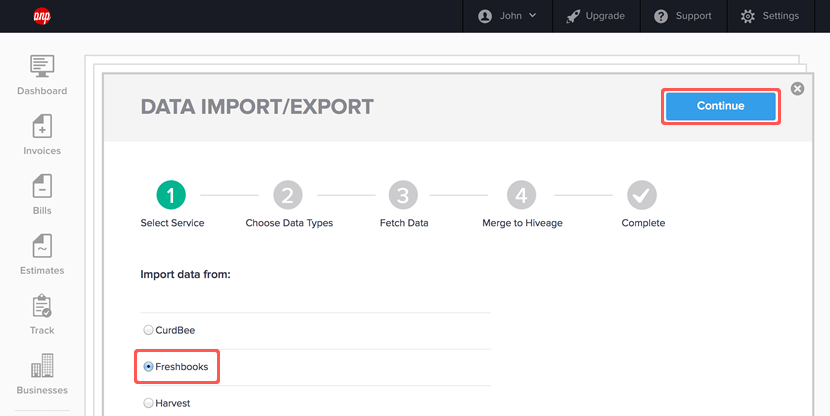Open the Businesses building icon

point(42,366)
